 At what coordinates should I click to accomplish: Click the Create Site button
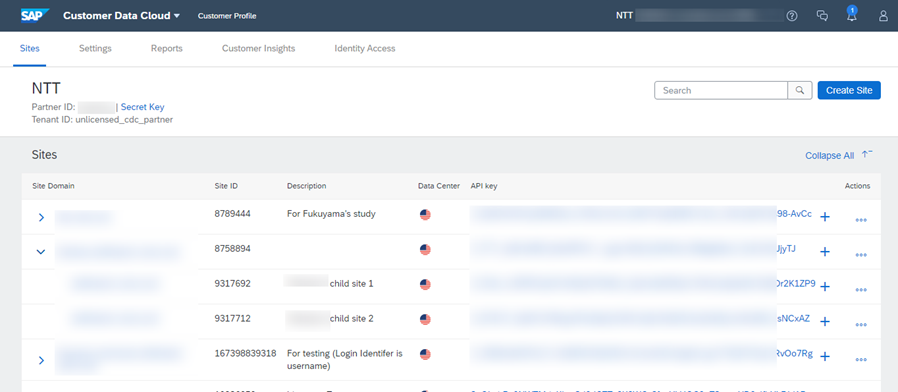click(849, 91)
